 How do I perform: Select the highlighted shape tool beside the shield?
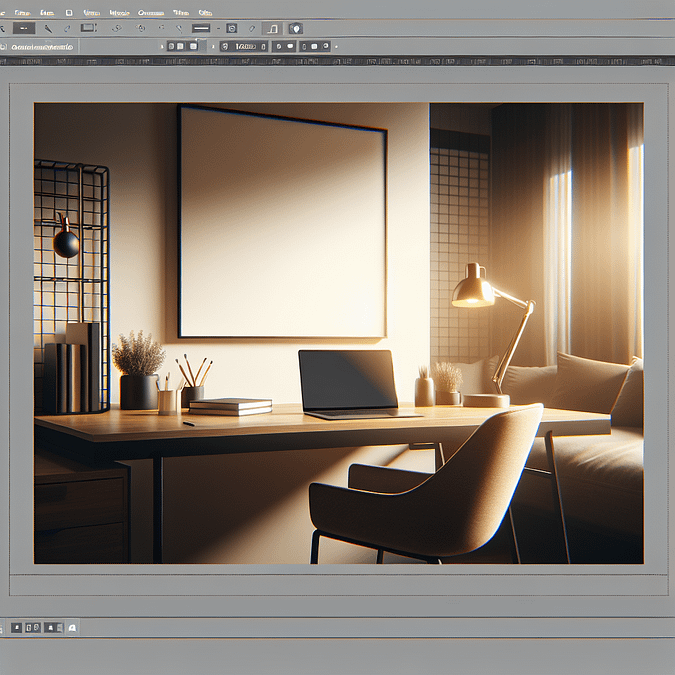pos(272,29)
